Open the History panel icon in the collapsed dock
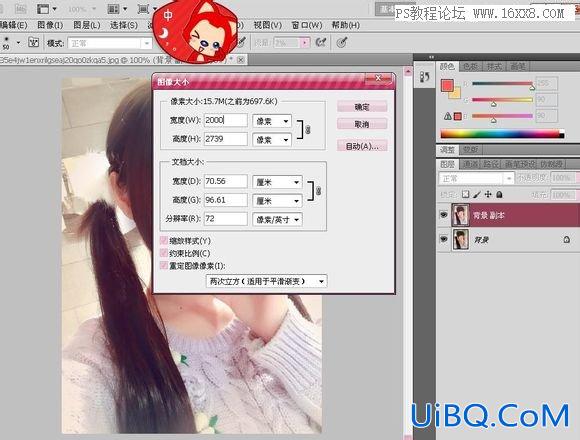This screenshot has width=580, height=440. point(425,77)
